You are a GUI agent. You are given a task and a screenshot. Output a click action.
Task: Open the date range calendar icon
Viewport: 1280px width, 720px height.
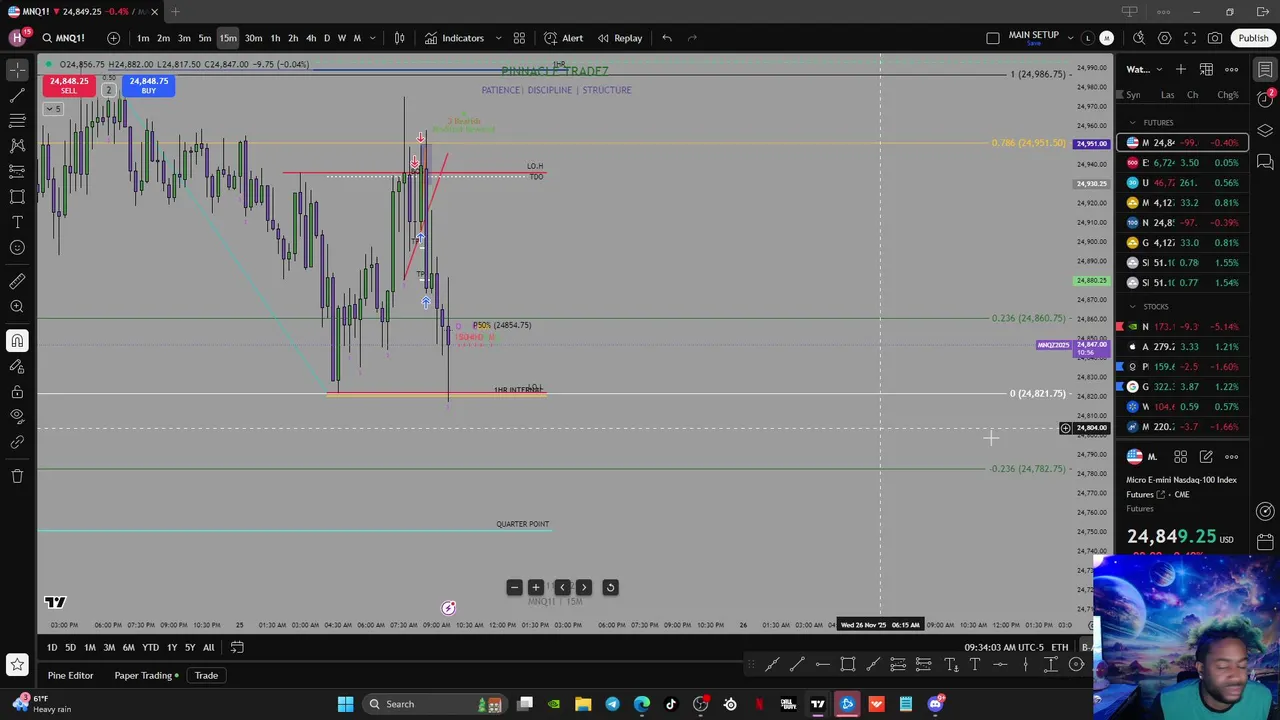pyautogui.click(x=237, y=647)
